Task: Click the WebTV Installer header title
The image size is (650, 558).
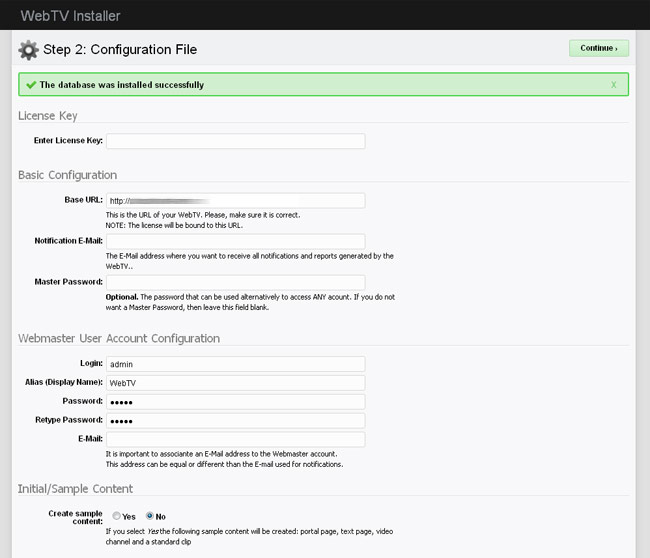Action: pyautogui.click(x=70, y=16)
